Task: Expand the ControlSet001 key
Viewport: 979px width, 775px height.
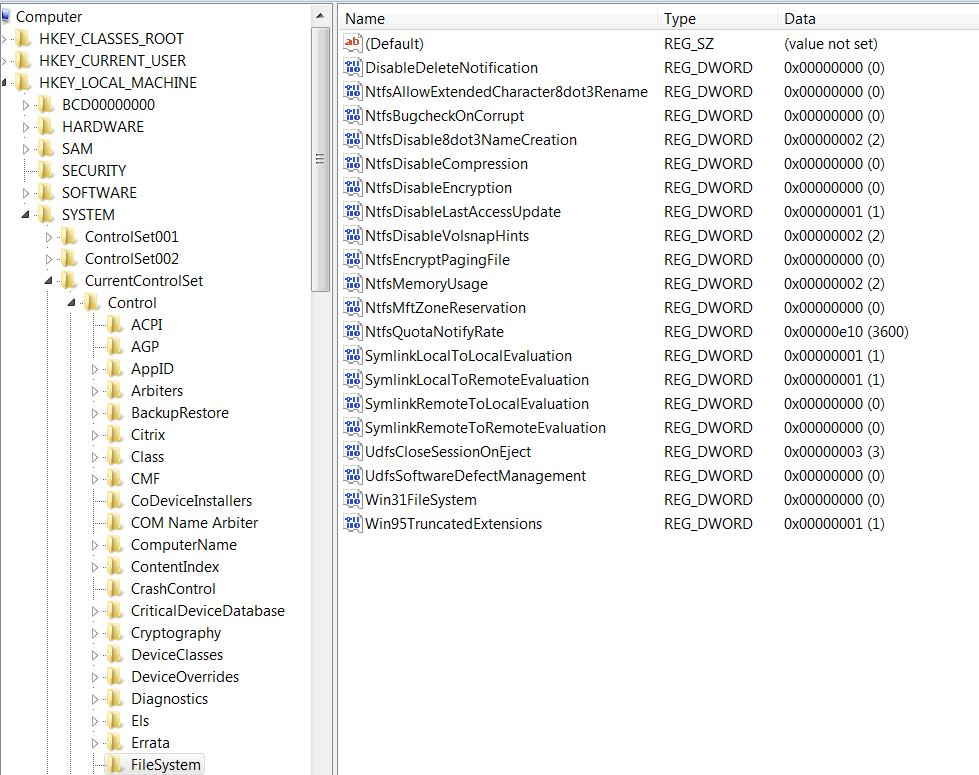Action: (49, 237)
